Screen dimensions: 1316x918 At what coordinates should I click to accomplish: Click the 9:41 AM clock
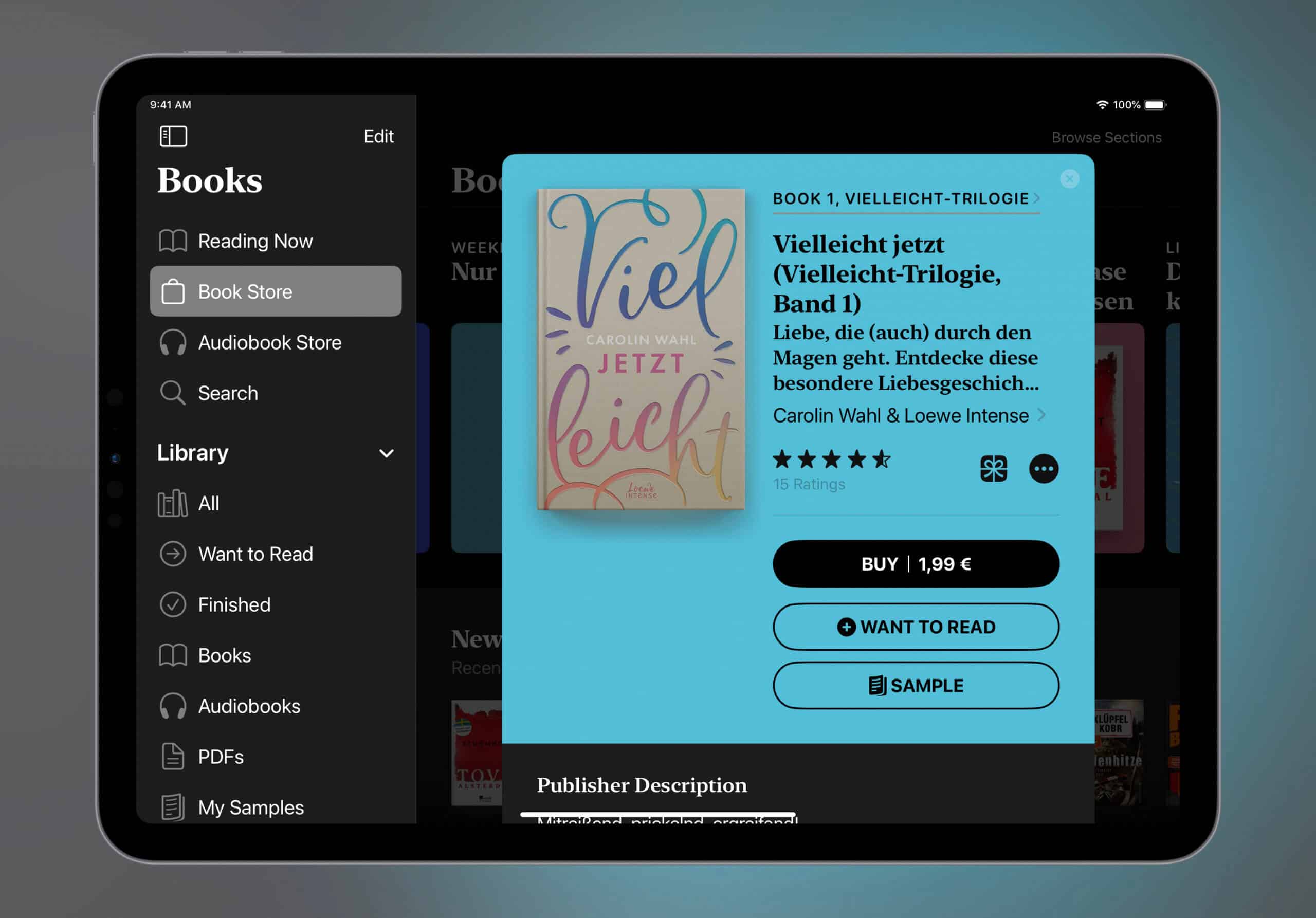click(171, 105)
